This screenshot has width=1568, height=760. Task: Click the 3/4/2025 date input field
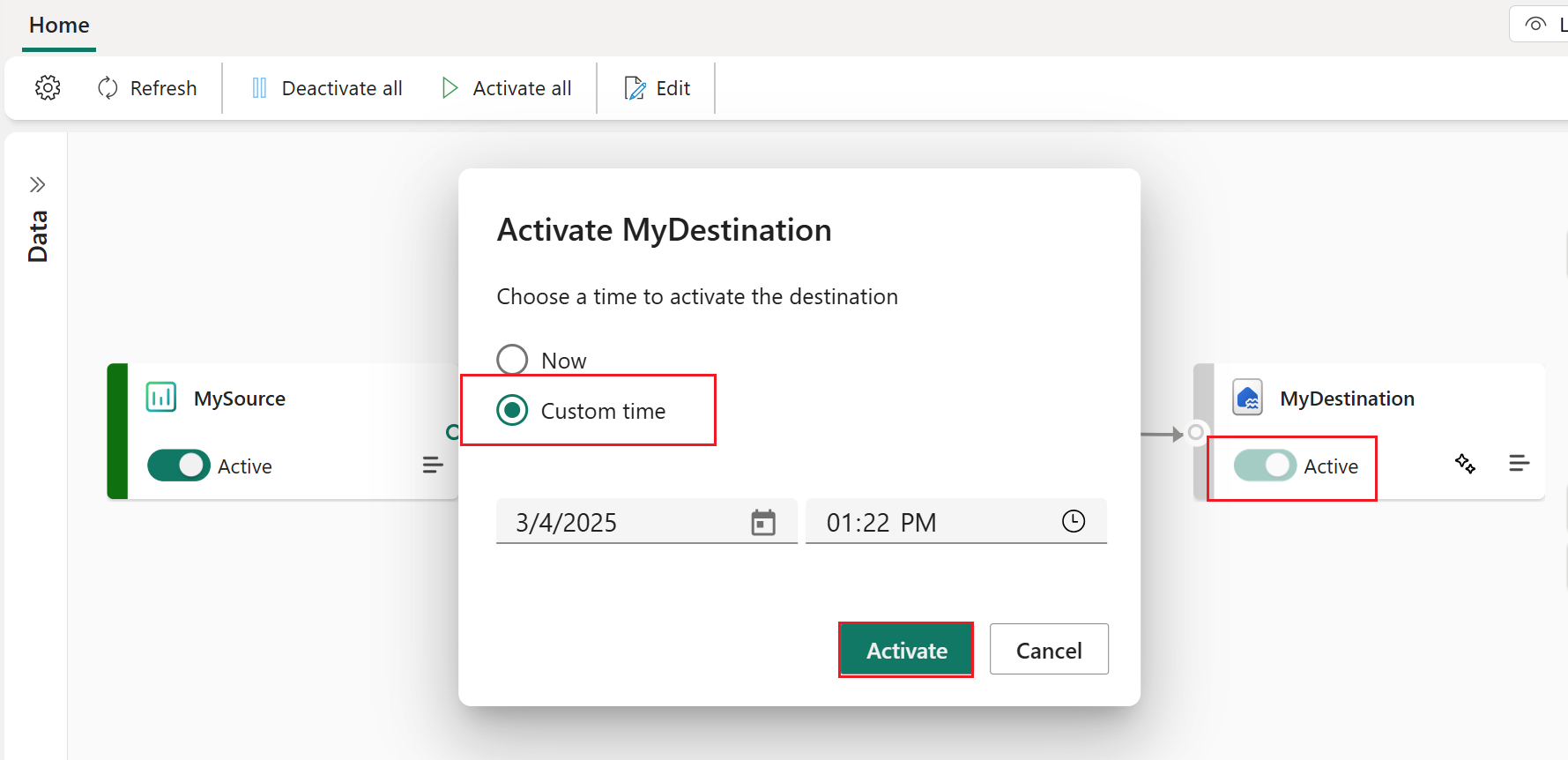(x=647, y=522)
